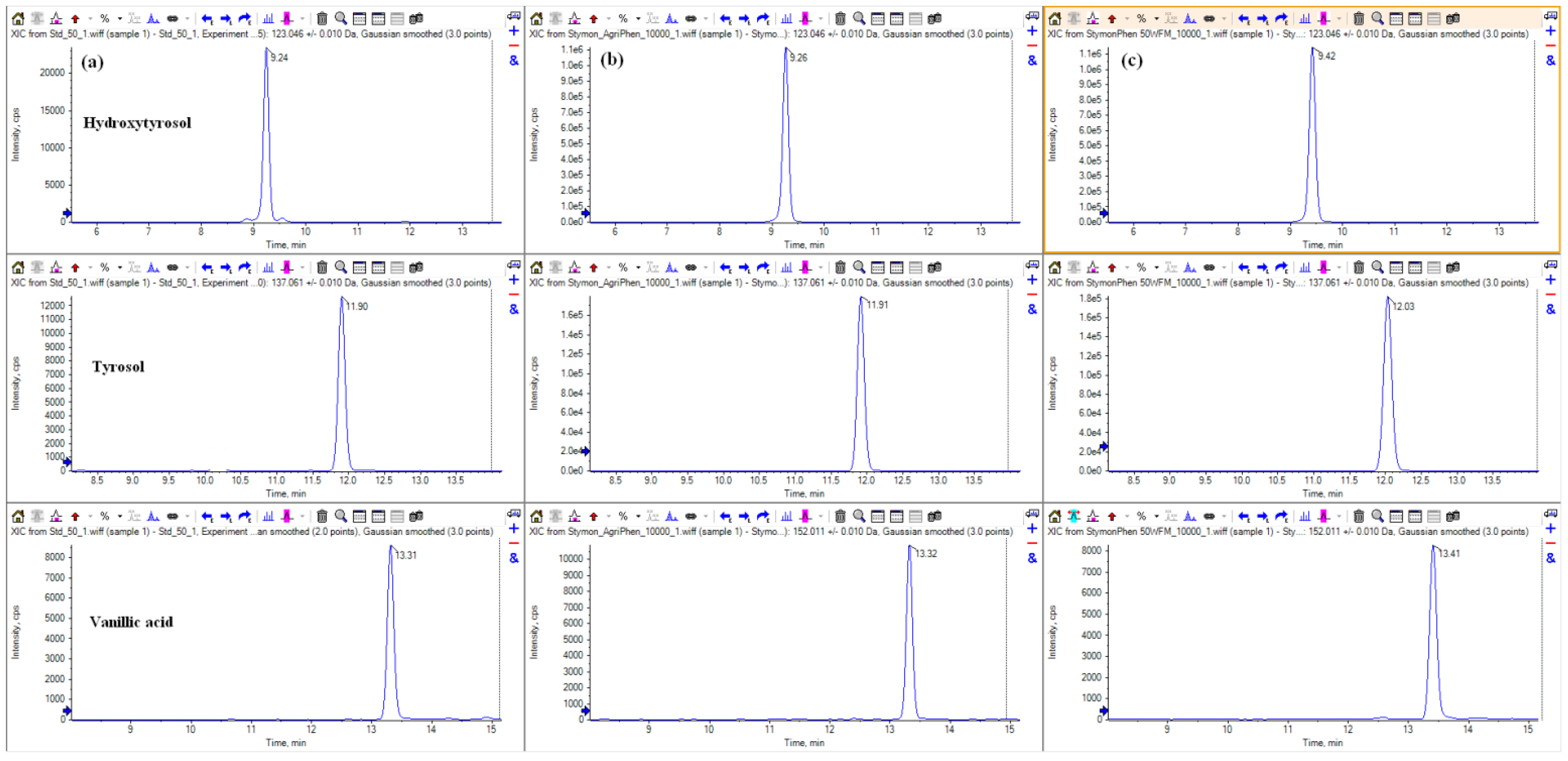This screenshot has height=761, width=1568.
Task: Click the Home icon on the Hydroxytyrosol standard pane
Action: 18,18
